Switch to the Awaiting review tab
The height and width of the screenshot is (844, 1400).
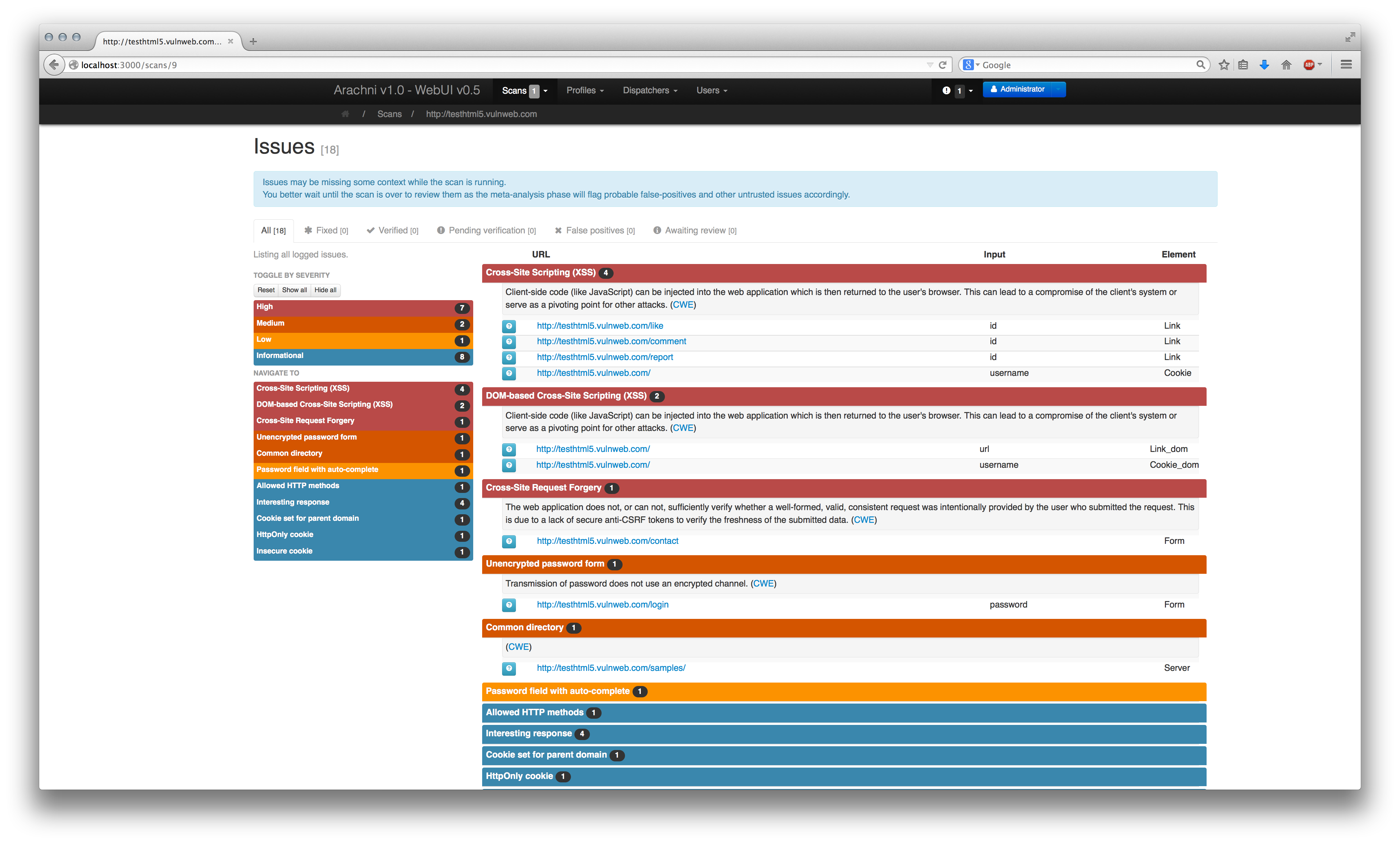point(694,230)
